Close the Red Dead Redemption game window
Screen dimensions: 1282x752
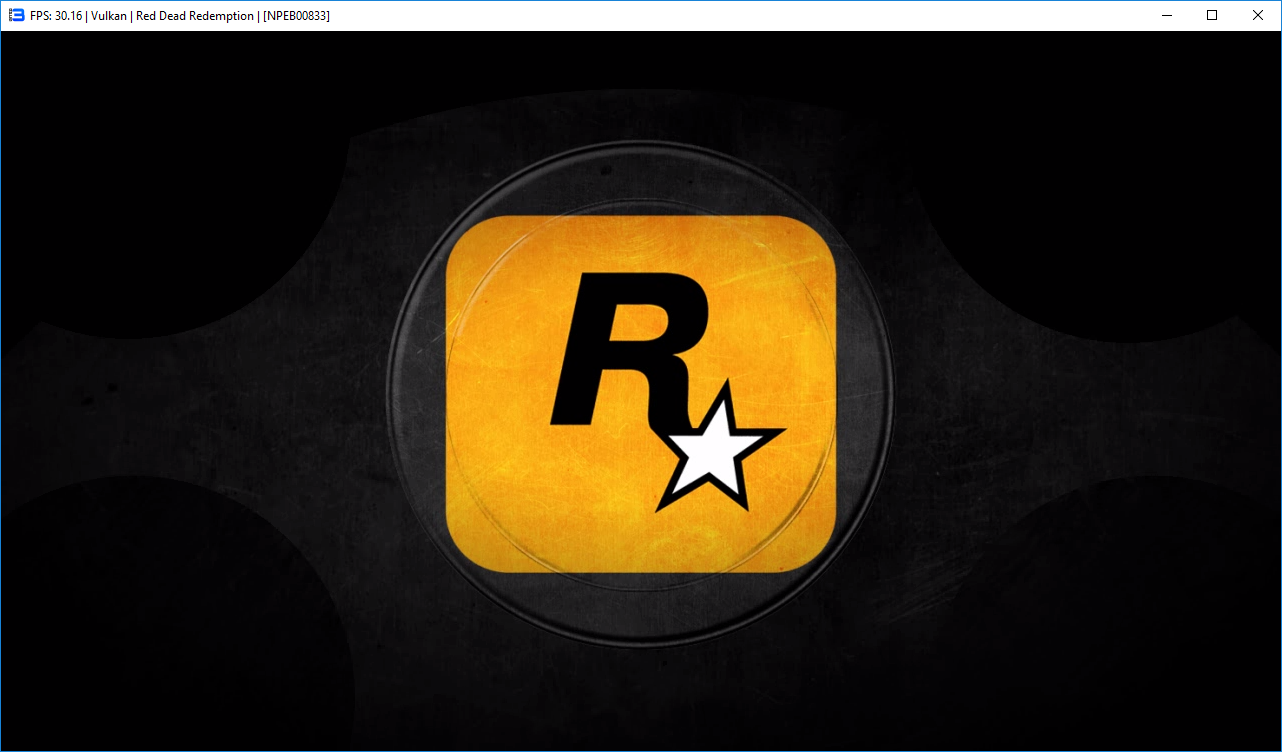click(1258, 15)
